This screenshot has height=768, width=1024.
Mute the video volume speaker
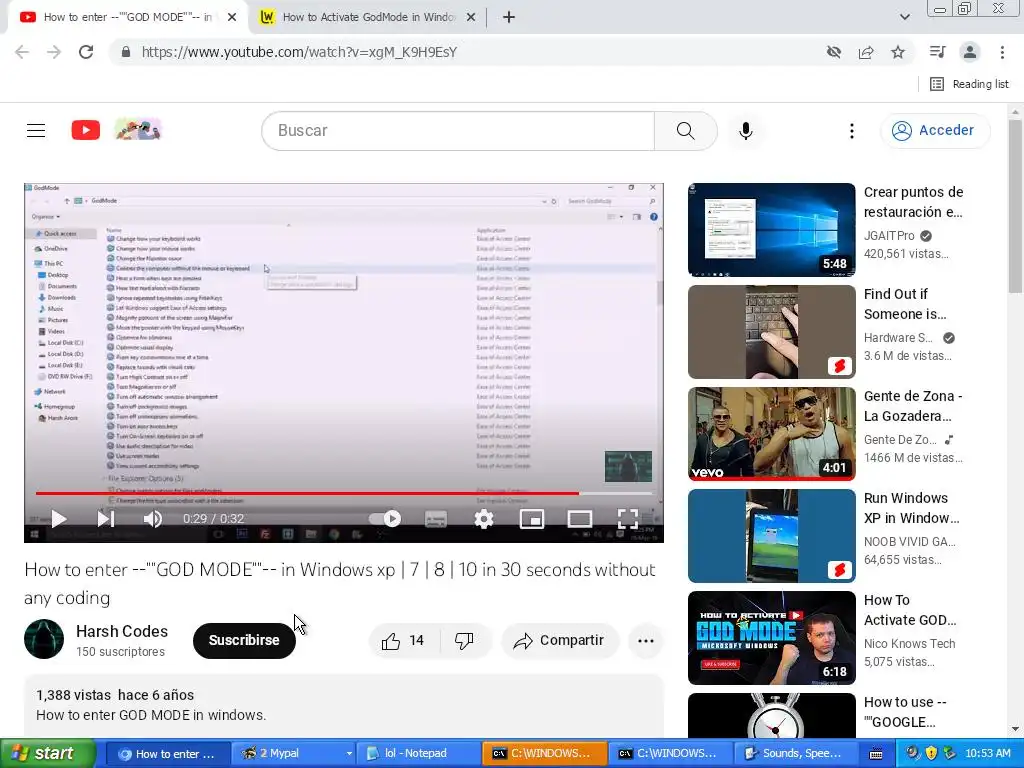coord(153,519)
